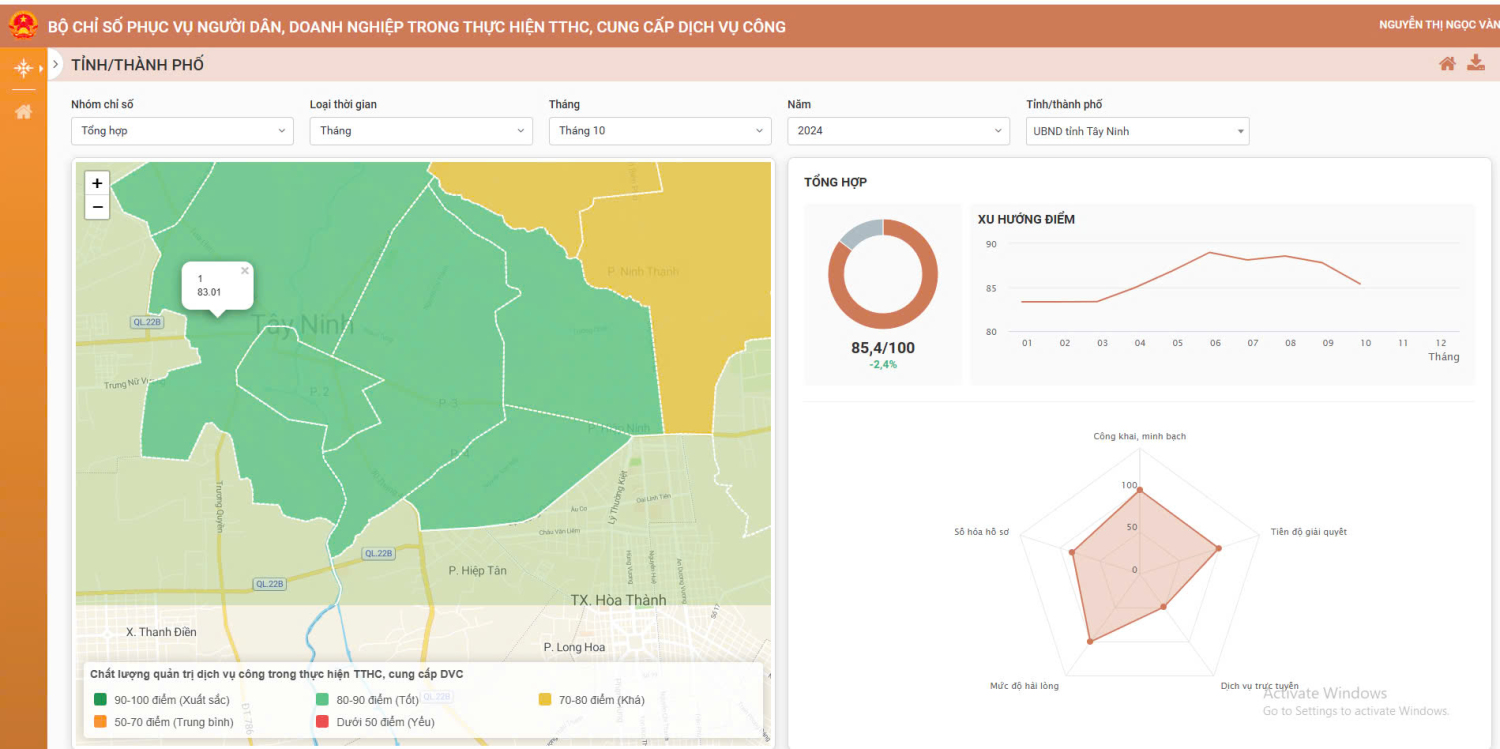Go home via header house icon
This screenshot has width=1500, height=749.
coord(1447,64)
